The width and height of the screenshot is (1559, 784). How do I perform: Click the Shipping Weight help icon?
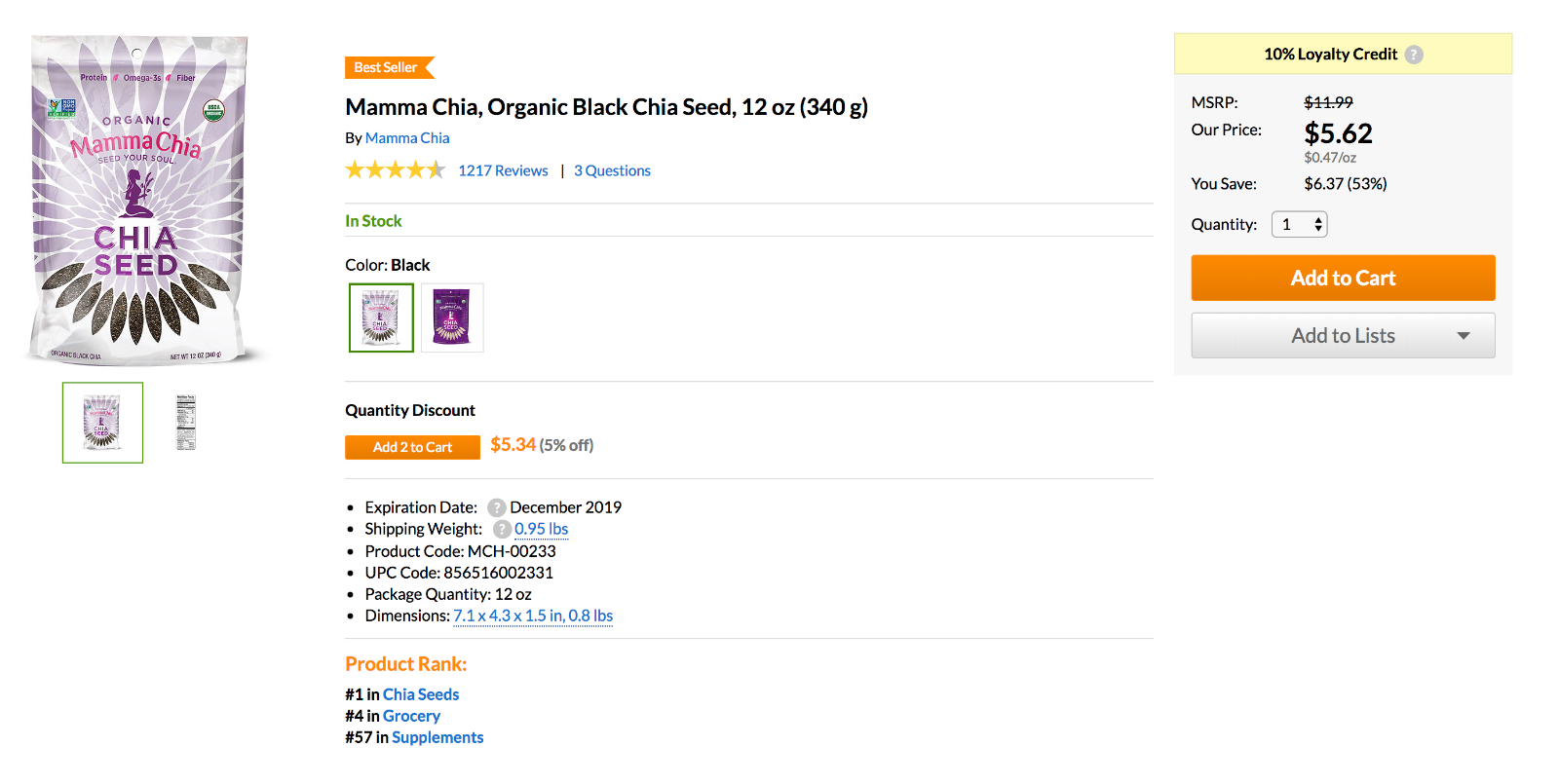coord(502,529)
